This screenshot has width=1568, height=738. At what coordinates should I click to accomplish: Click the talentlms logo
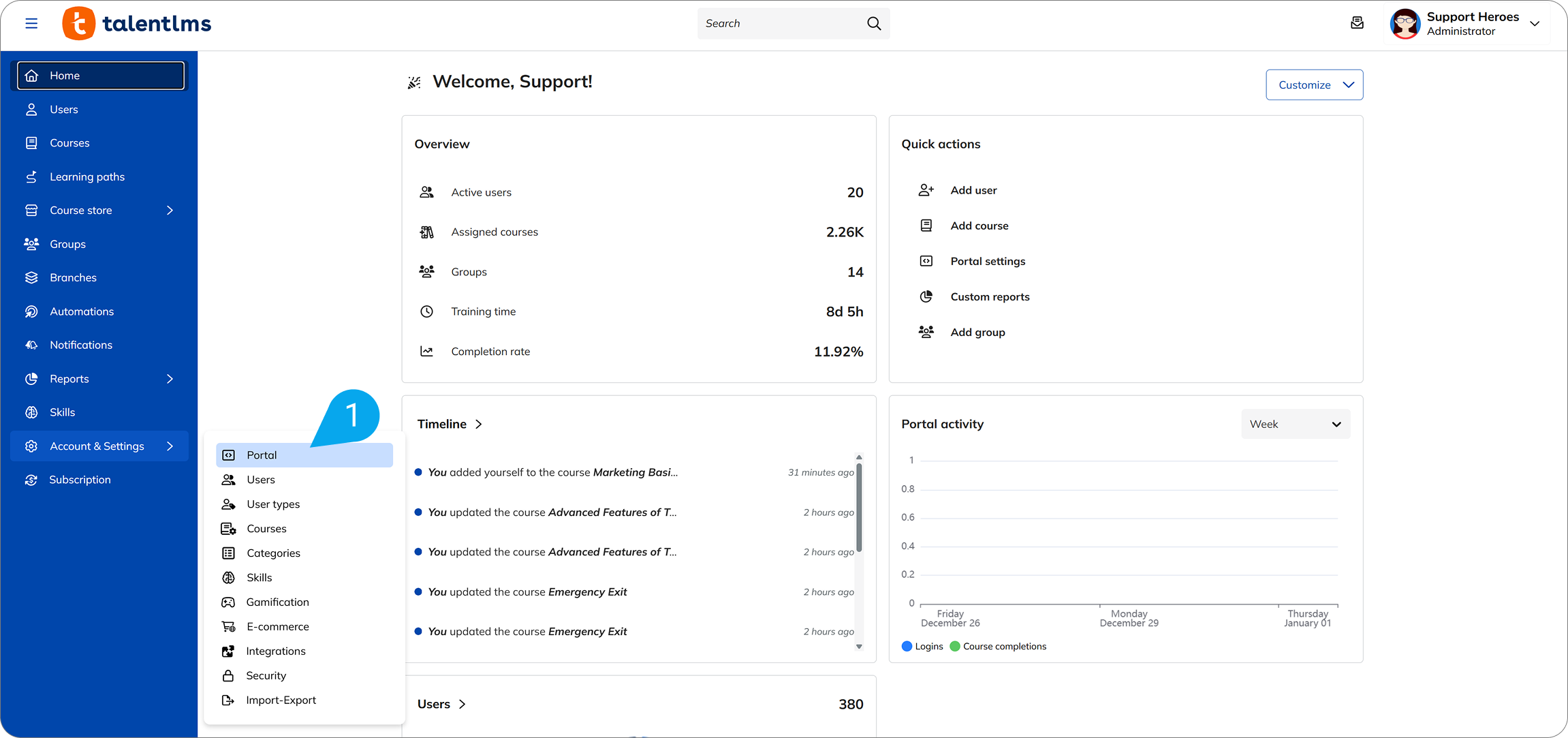137,24
